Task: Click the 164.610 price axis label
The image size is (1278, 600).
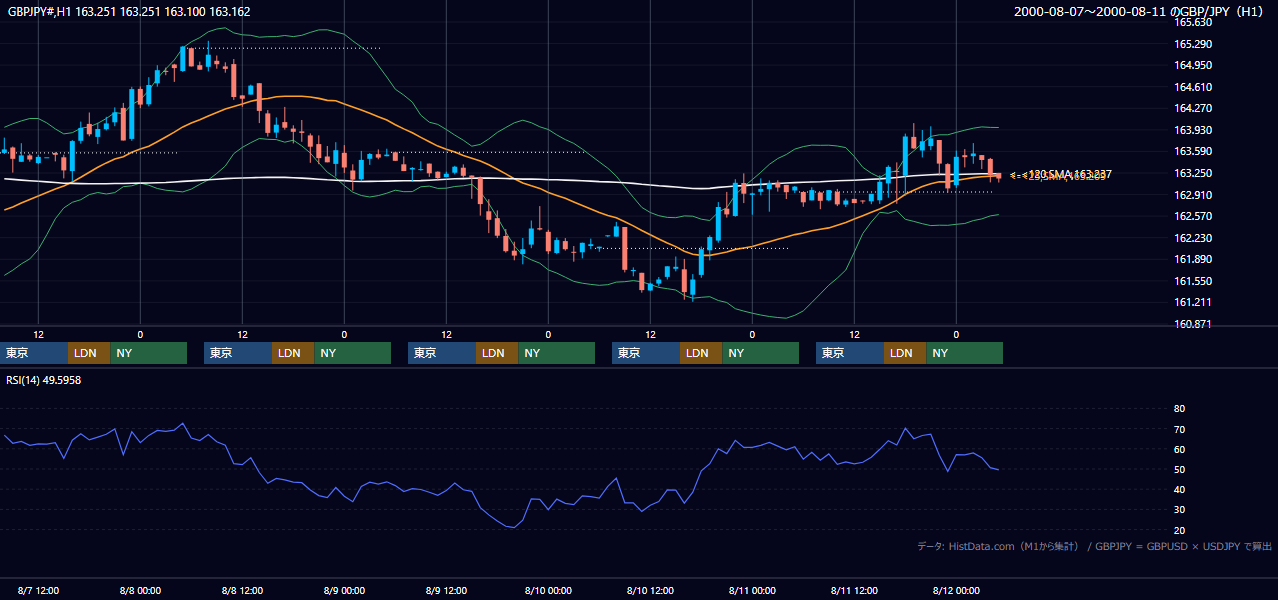Action: 1193,87
